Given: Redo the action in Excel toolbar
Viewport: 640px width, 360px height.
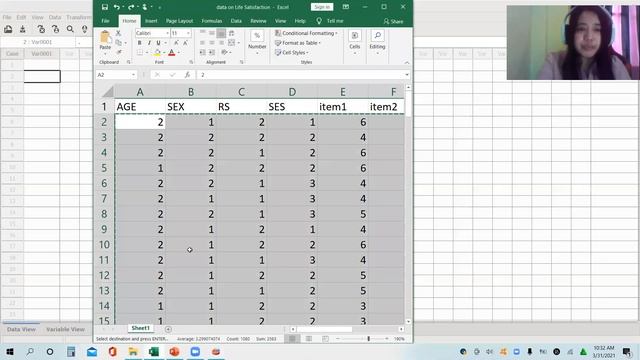Looking at the screenshot, I should [x=131, y=7].
